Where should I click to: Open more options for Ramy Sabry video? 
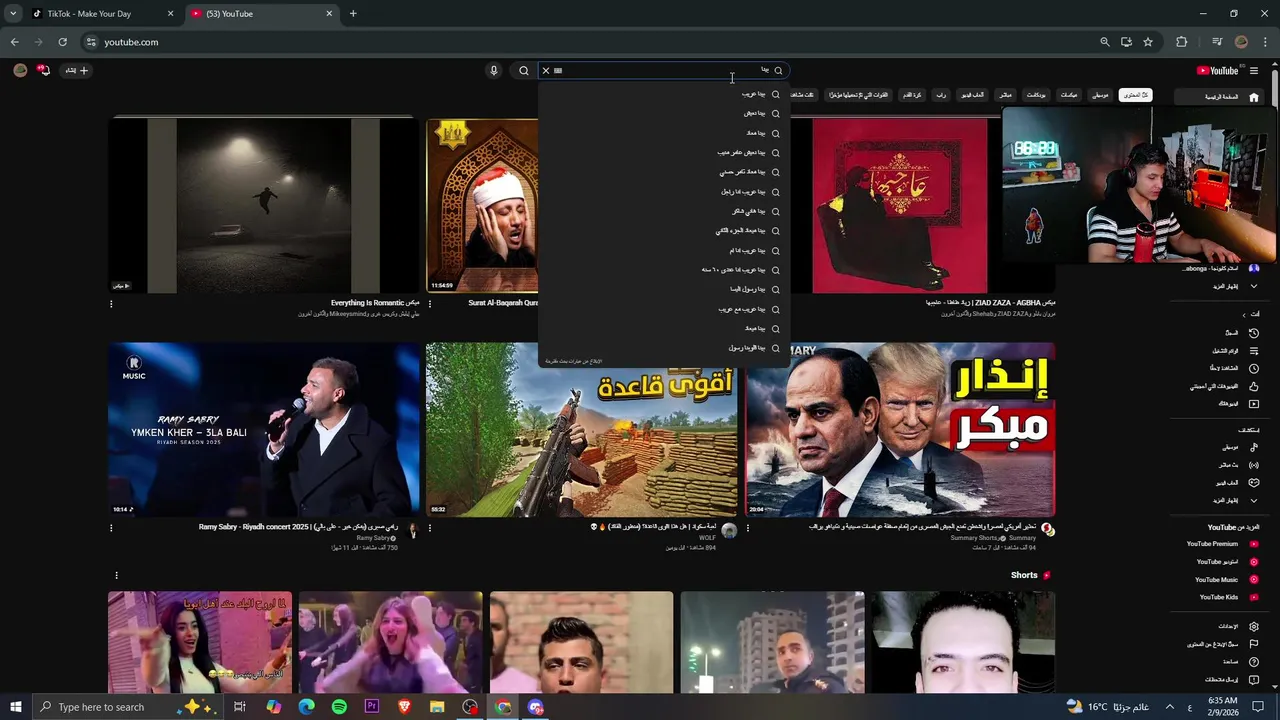pos(111,528)
